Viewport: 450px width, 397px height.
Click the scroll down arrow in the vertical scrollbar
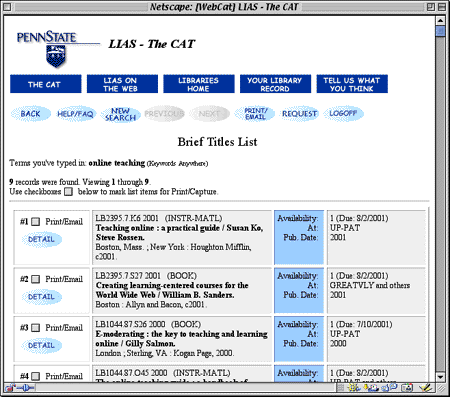tap(440, 377)
